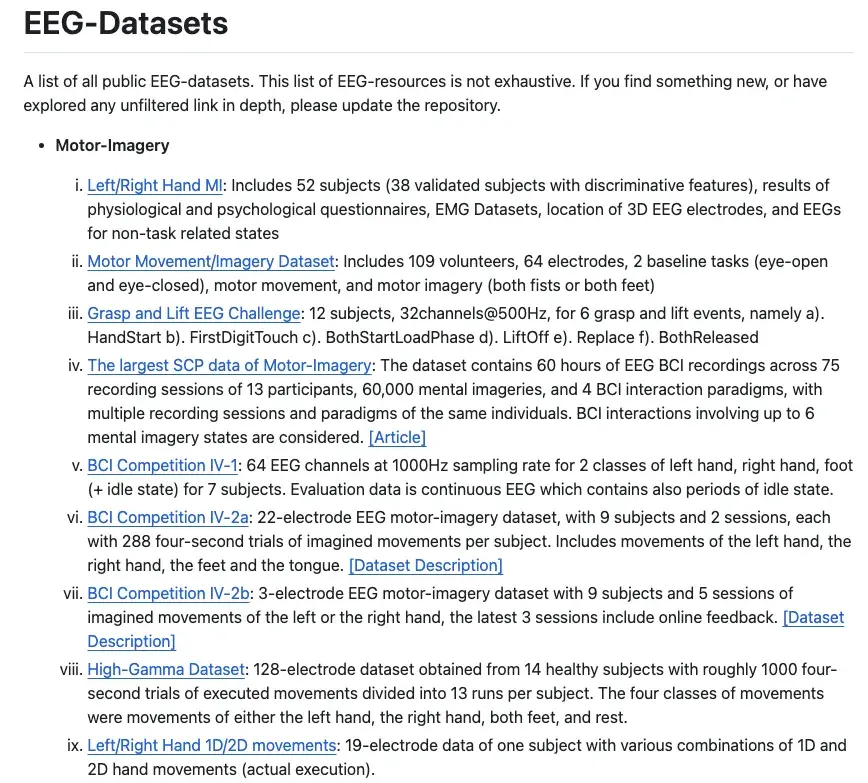Open the BCI Competition IV-2a link
The width and height of the screenshot is (868, 783).
(x=168, y=517)
